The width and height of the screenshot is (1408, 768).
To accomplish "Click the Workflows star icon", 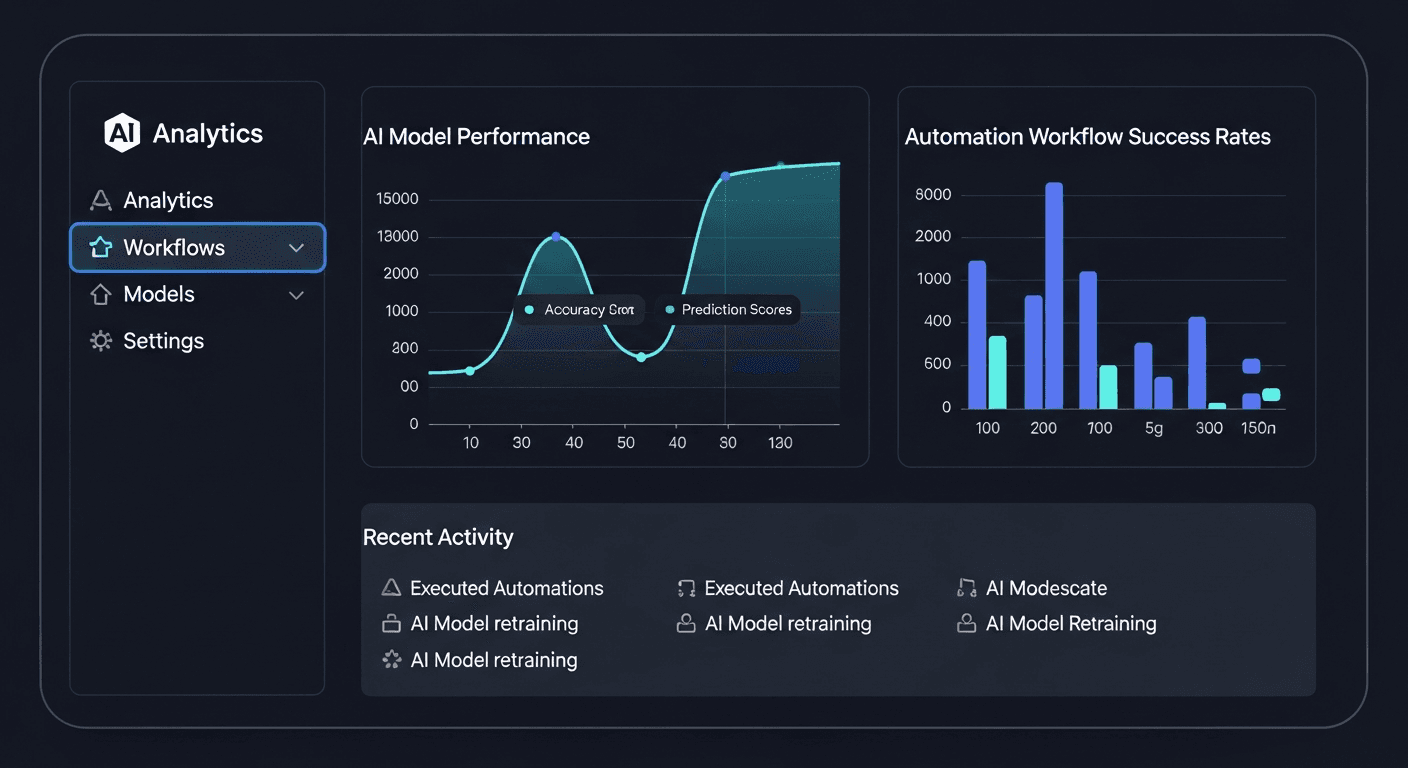I will (x=100, y=247).
